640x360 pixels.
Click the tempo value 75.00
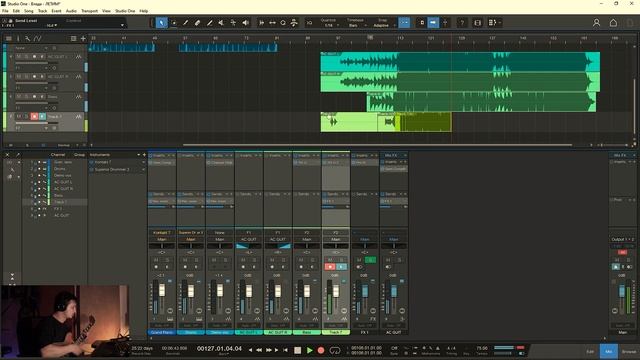click(482, 348)
